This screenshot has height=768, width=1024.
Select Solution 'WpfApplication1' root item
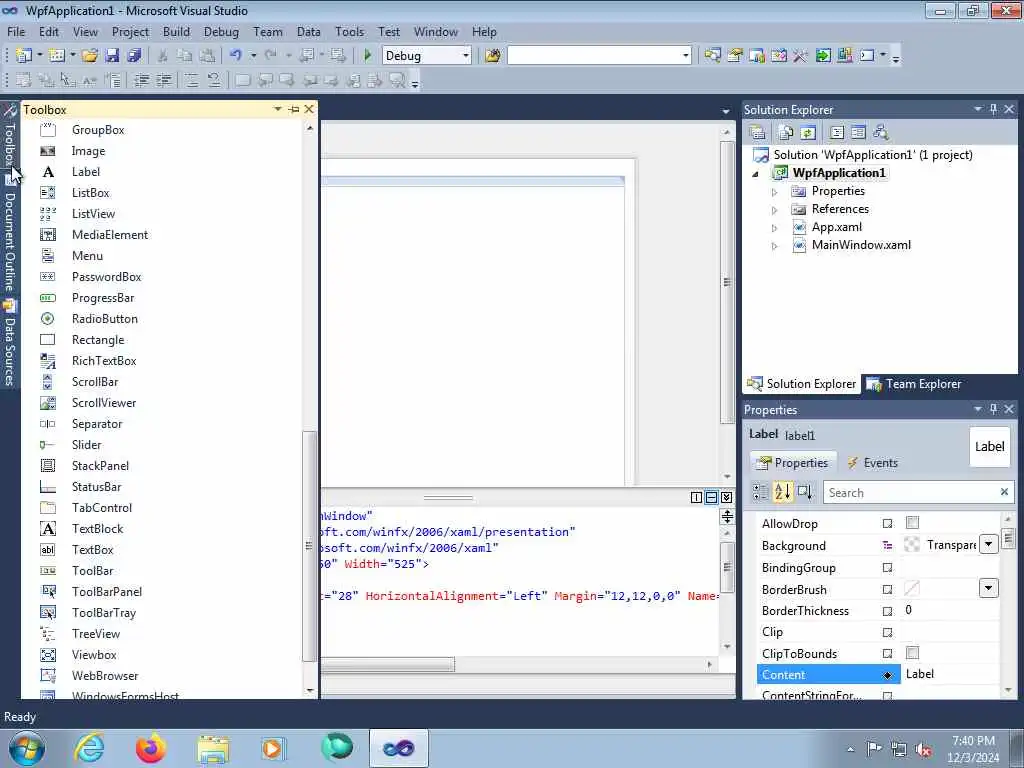coord(872,155)
